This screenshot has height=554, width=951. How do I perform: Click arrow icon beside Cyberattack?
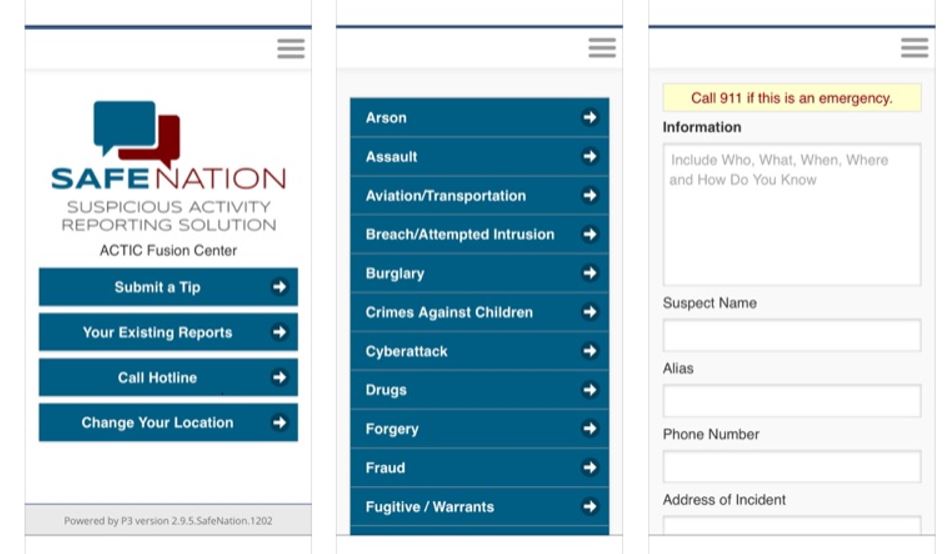tap(590, 351)
